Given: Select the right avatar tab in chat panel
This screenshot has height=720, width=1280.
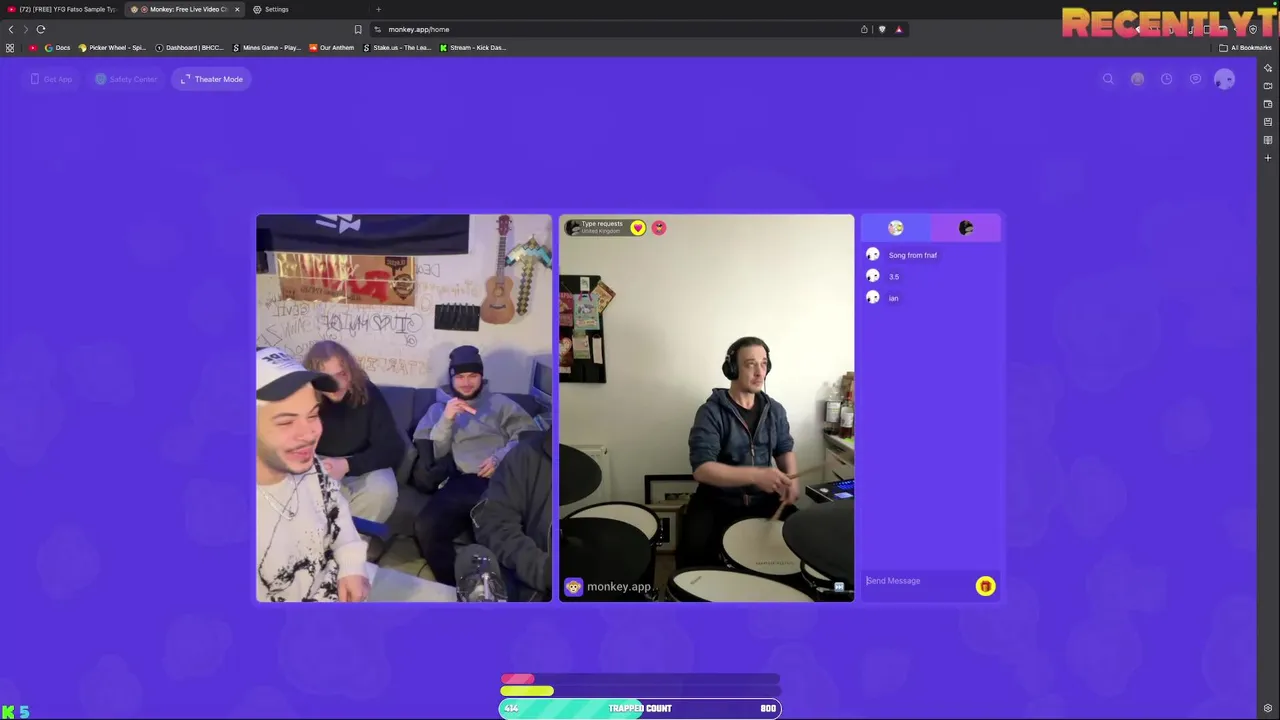Looking at the screenshot, I should (966, 228).
